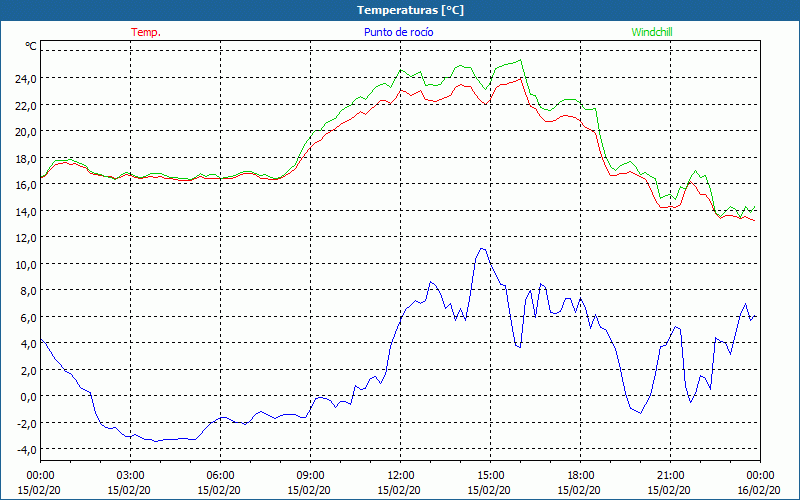Click the 2,0 y-axis value
Image resolution: width=800 pixels, height=500 pixels.
click(x=29, y=370)
